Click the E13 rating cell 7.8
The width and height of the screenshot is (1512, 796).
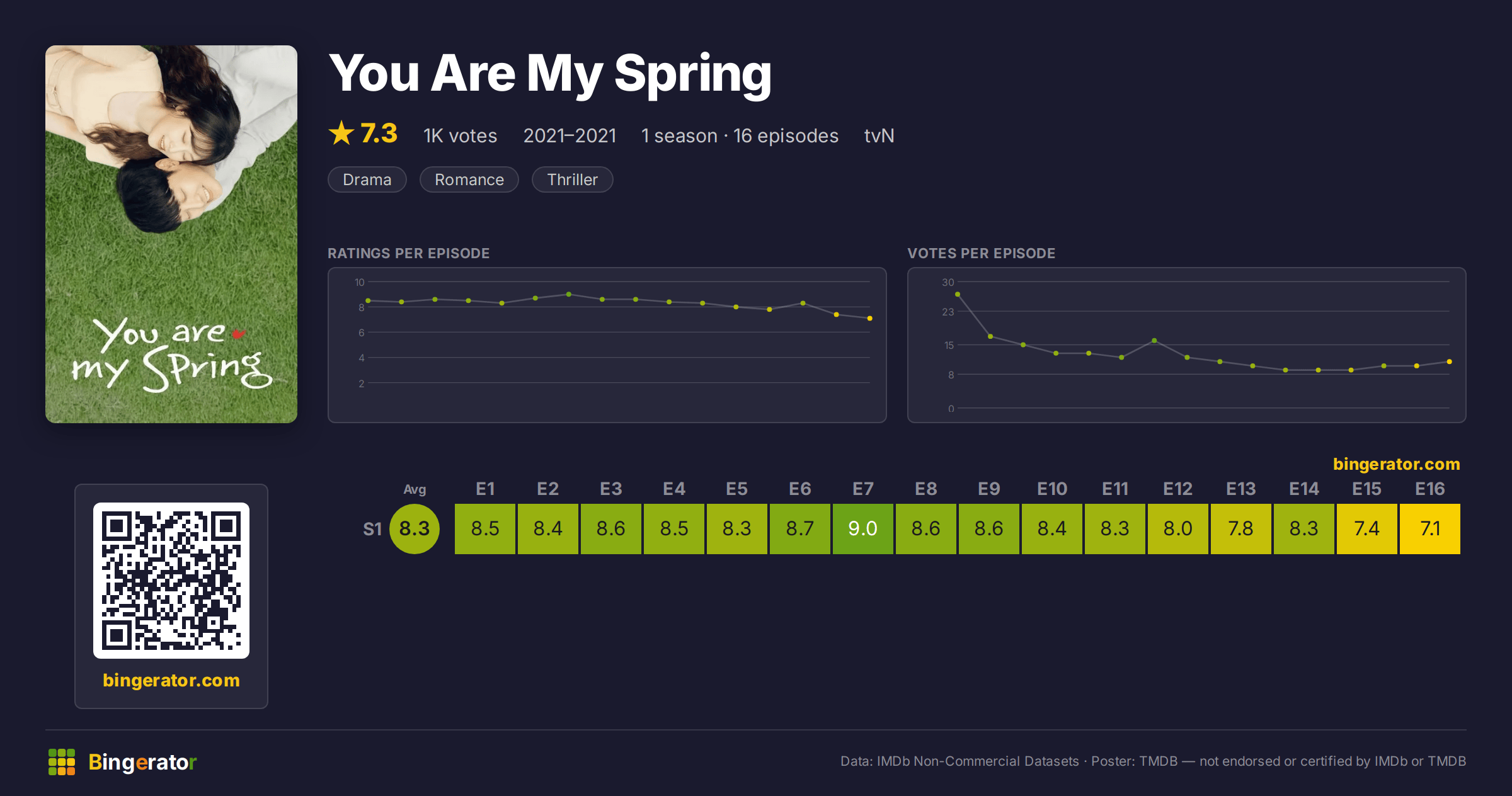coord(1241,529)
